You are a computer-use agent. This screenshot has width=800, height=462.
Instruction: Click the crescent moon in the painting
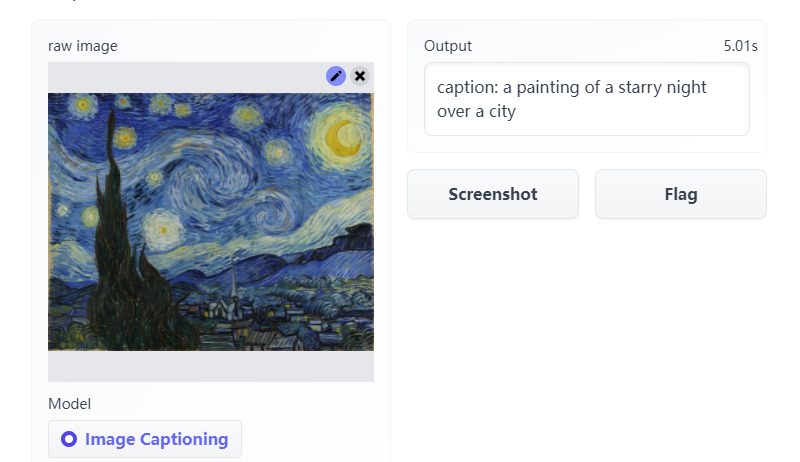343,137
